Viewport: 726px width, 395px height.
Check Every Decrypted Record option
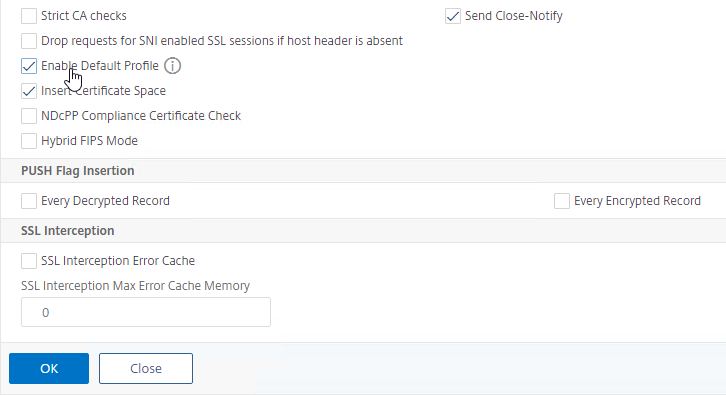click(29, 201)
